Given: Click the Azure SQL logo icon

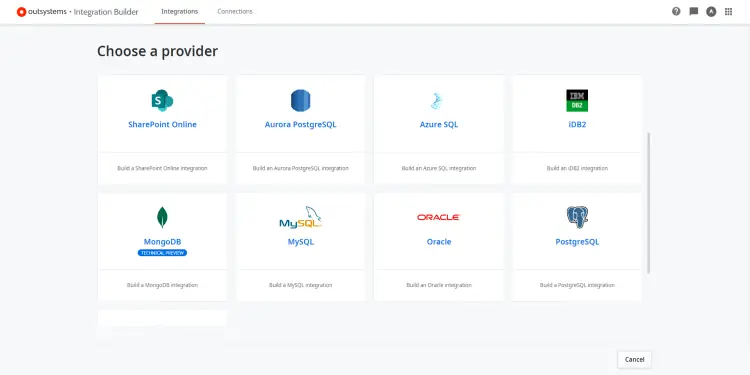Looking at the screenshot, I should [x=437, y=101].
